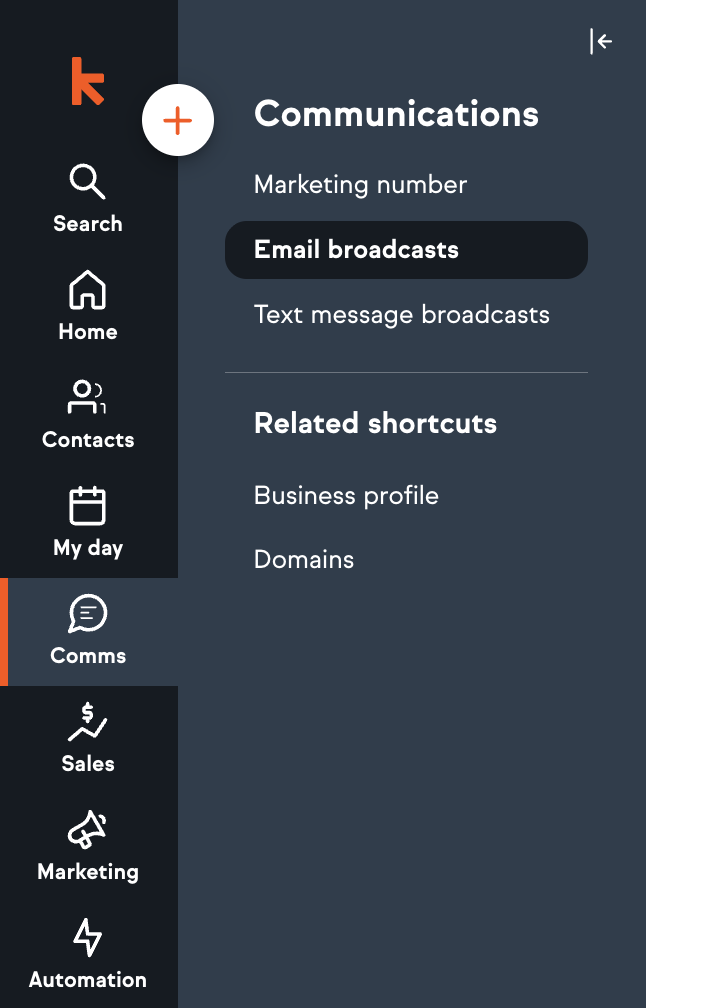The width and height of the screenshot is (704, 1008).
Task: Click the Search label in sidebar
Action: 88,224
